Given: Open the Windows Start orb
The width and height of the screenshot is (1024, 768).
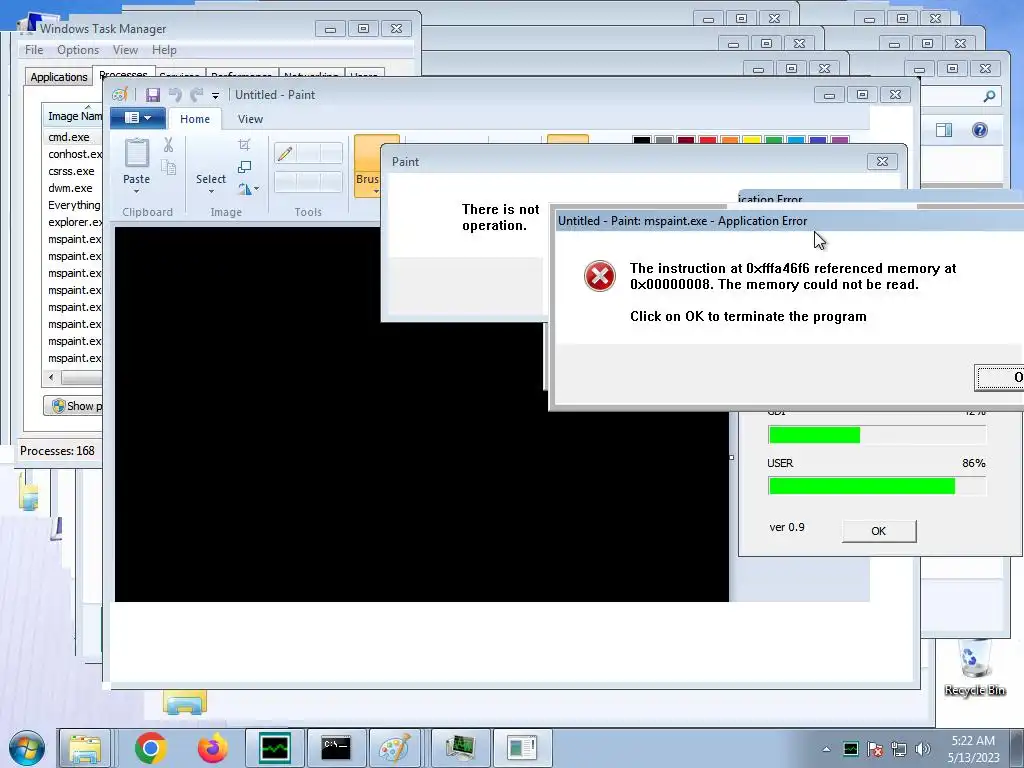Looking at the screenshot, I should pyautogui.click(x=27, y=748).
